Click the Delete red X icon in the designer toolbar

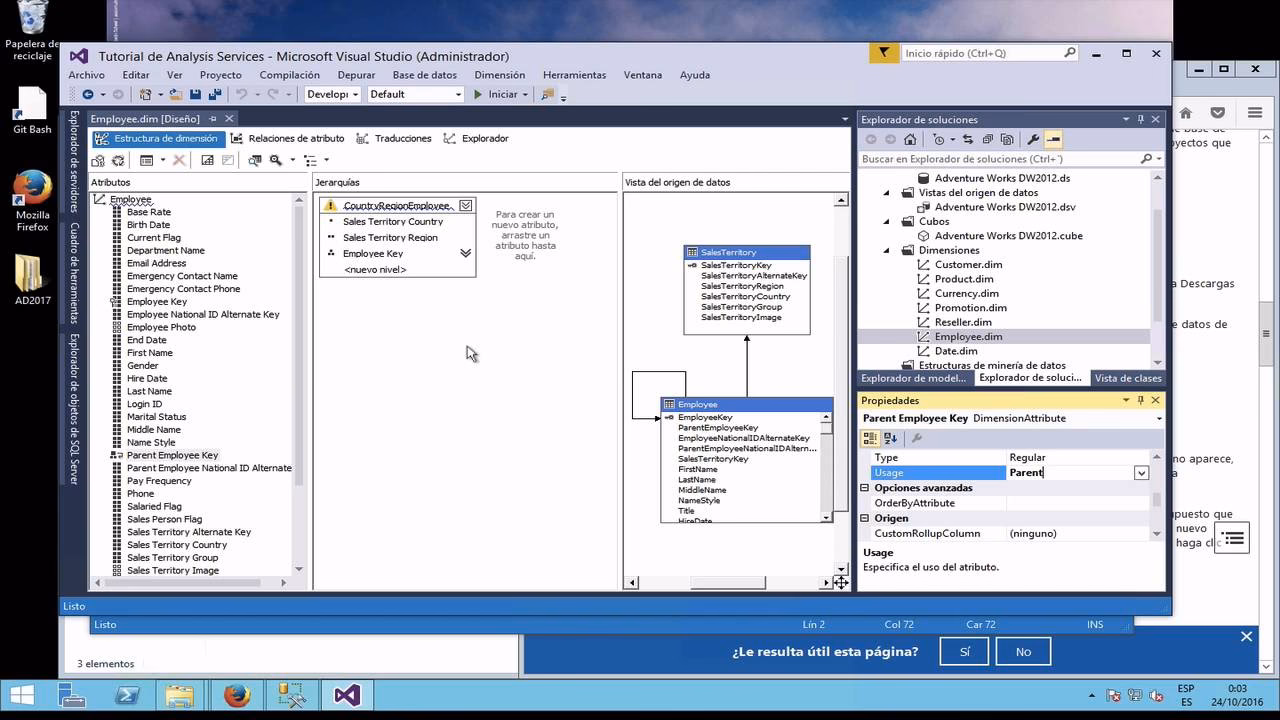[179, 160]
